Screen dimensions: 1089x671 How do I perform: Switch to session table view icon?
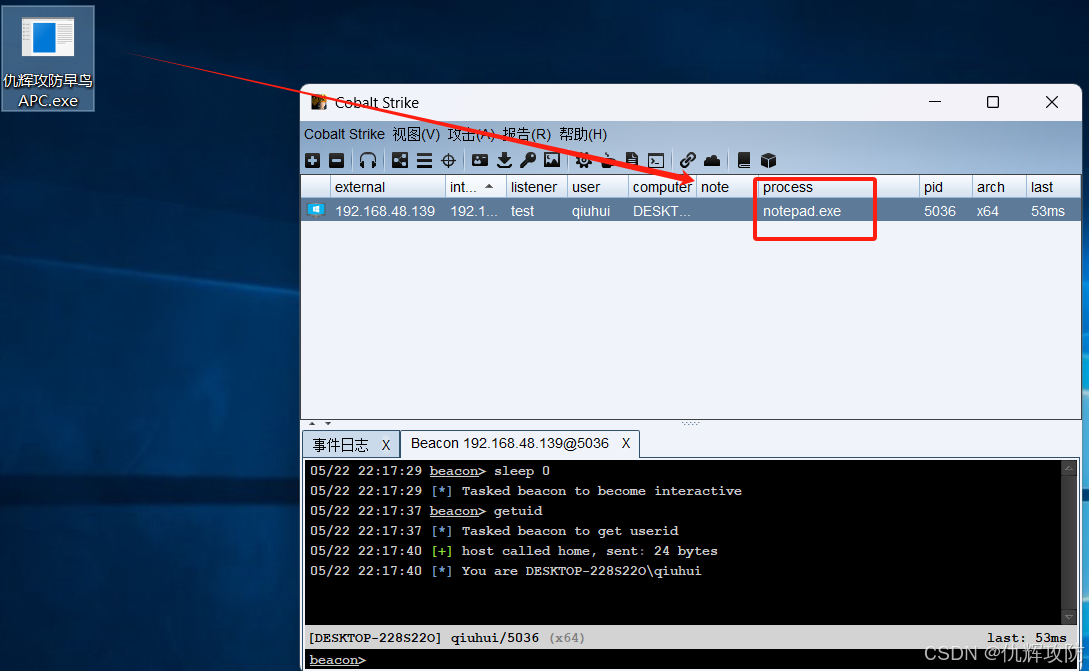(424, 160)
